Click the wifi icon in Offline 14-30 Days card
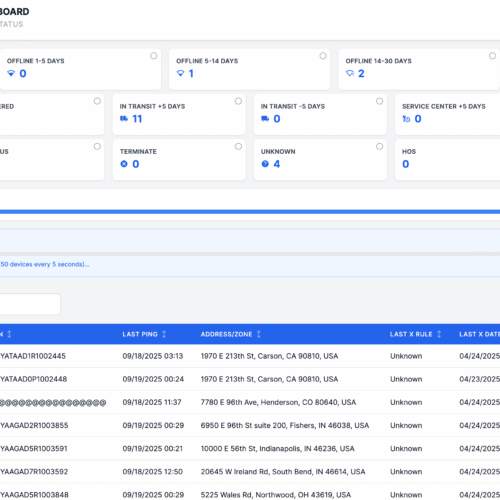This screenshot has height=500, width=500. (350, 73)
